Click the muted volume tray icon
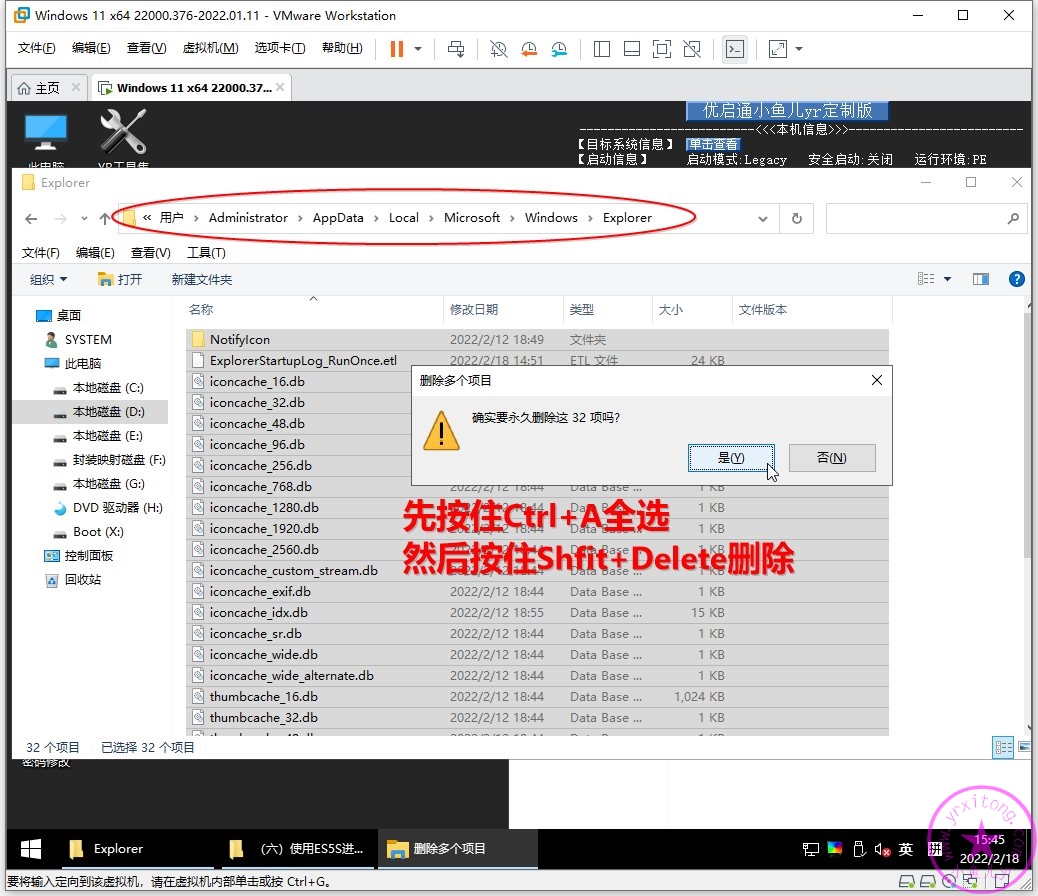This screenshot has height=896, width=1038. coord(882,850)
